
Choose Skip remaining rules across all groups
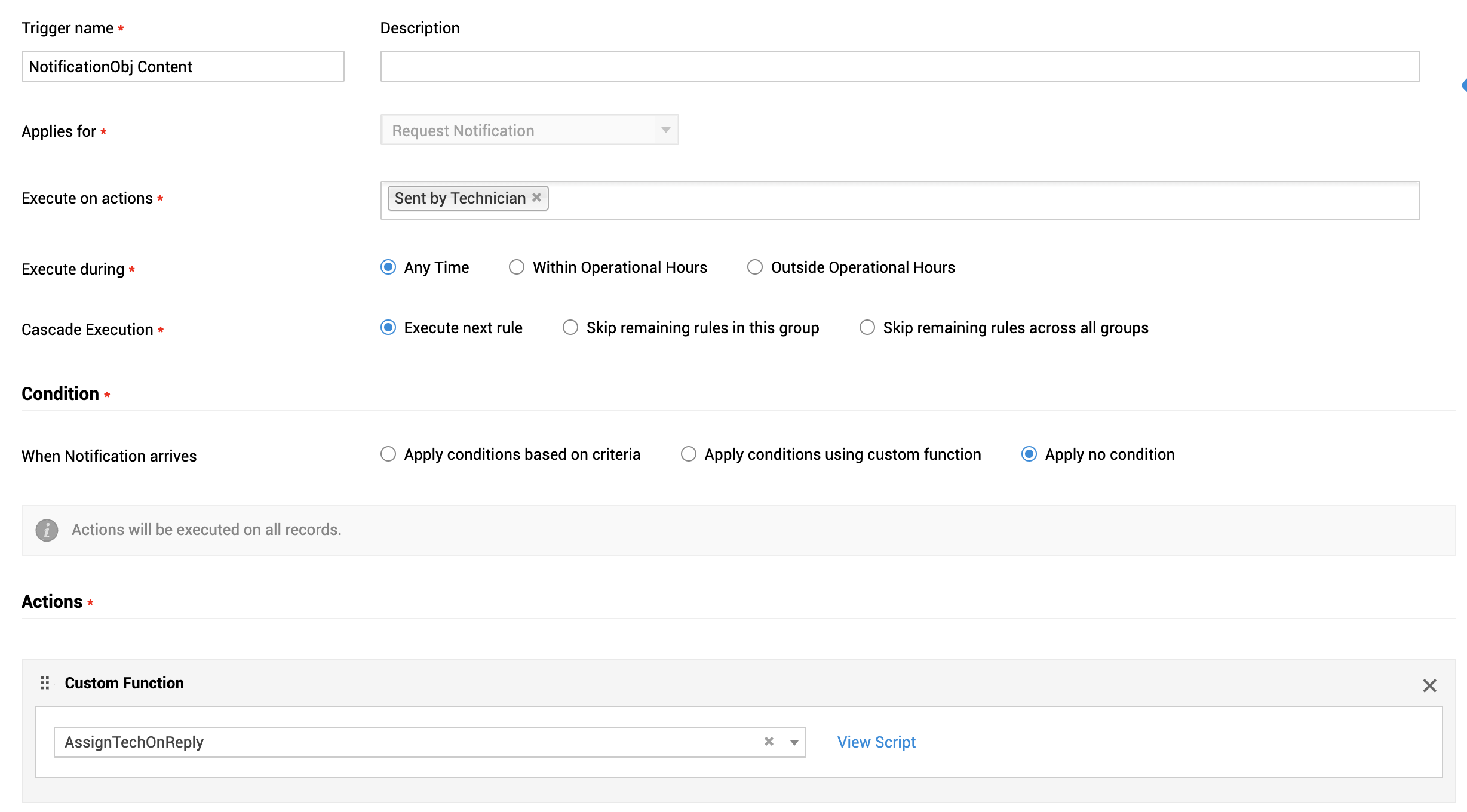tap(867, 328)
